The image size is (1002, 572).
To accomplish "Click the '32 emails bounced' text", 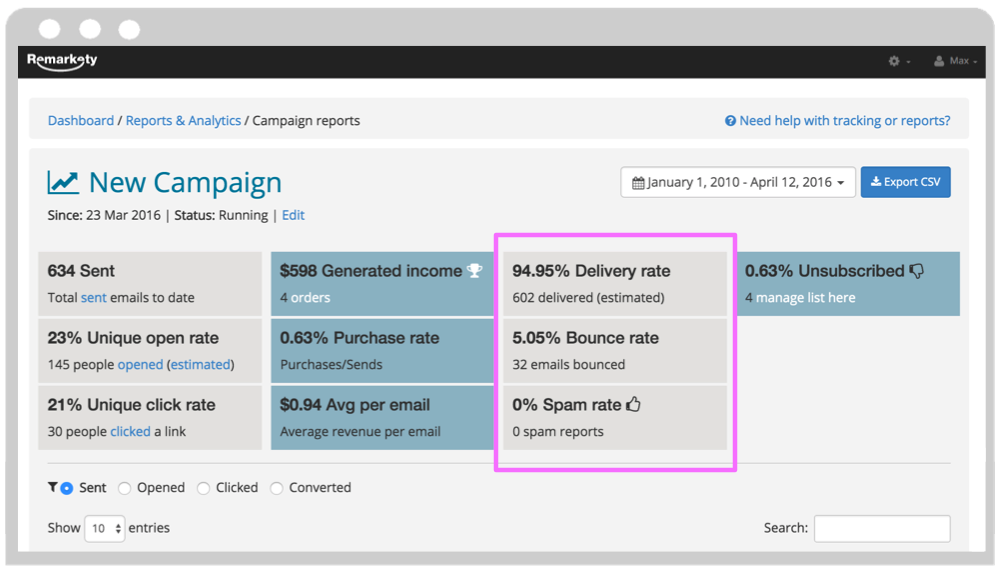I will click(x=569, y=364).
